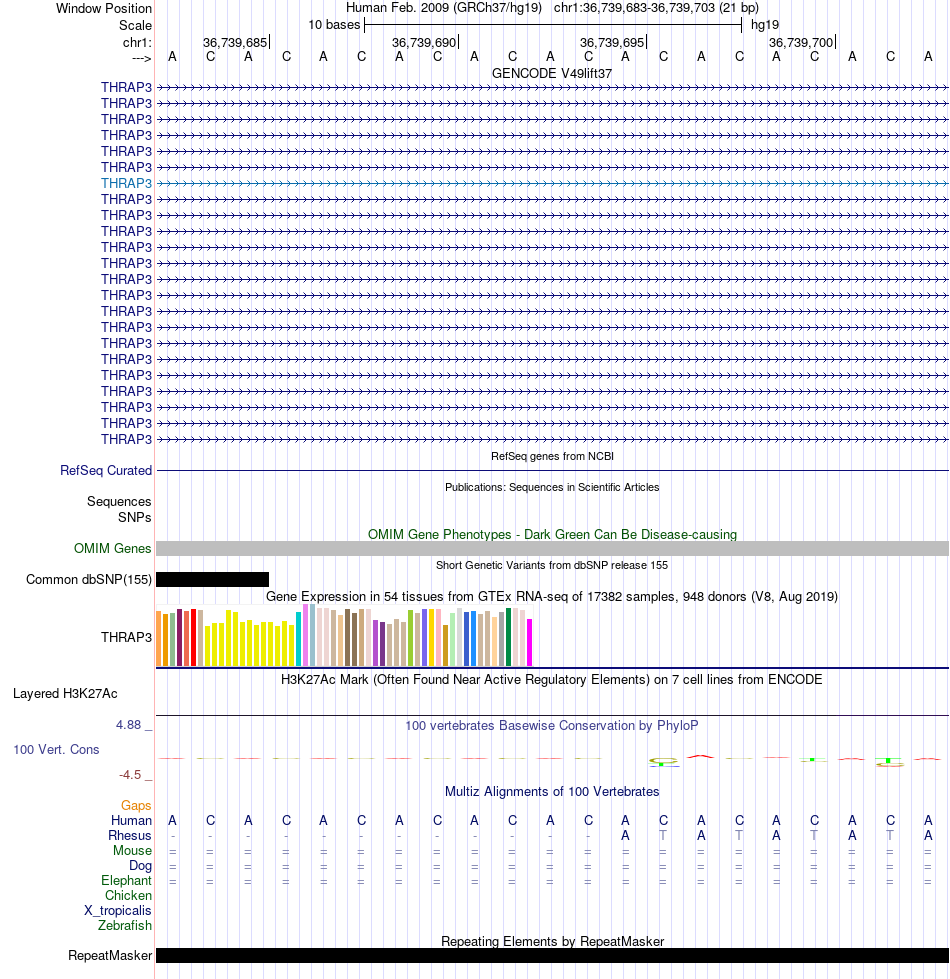The image size is (950, 979).
Task: Click the Common dbSNP(155) track label
Action: tap(89, 579)
